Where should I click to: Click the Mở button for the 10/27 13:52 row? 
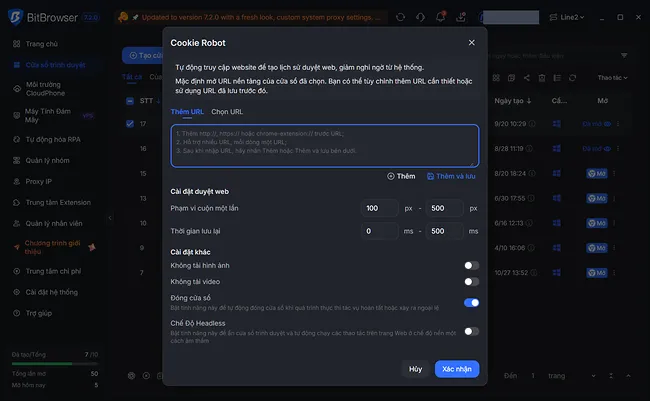[x=597, y=272]
